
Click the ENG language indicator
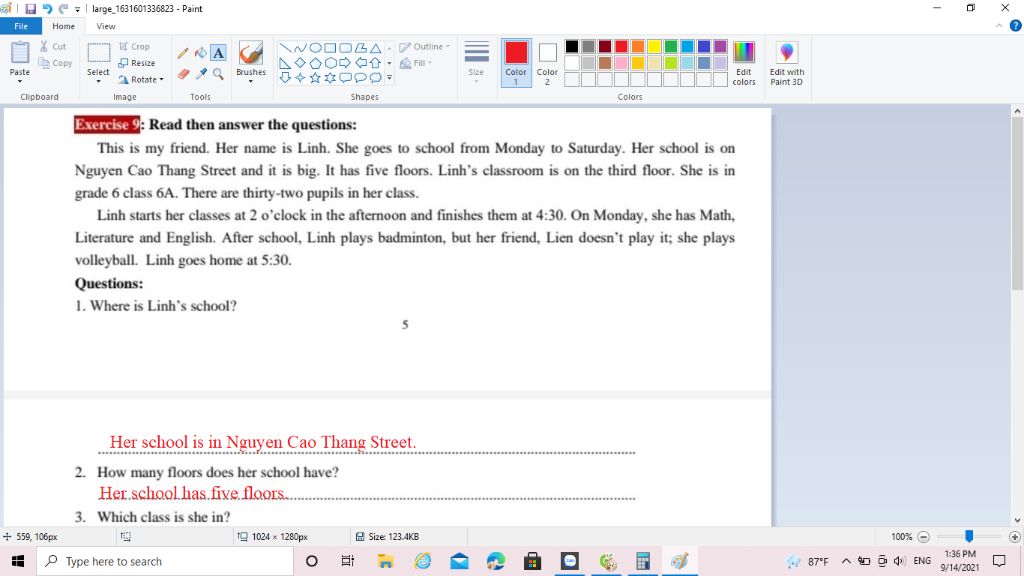click(x=922, y=561)
